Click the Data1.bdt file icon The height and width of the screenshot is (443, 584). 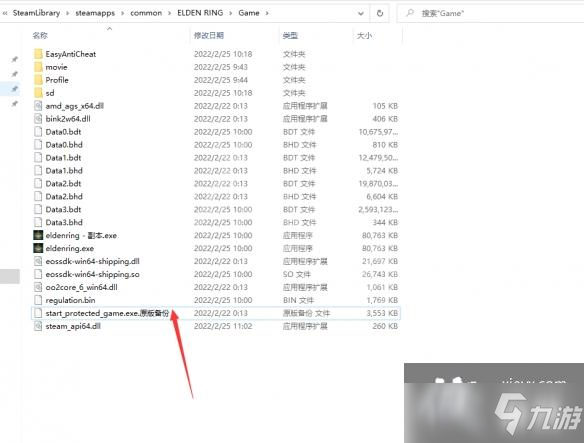tap(38, 158)
